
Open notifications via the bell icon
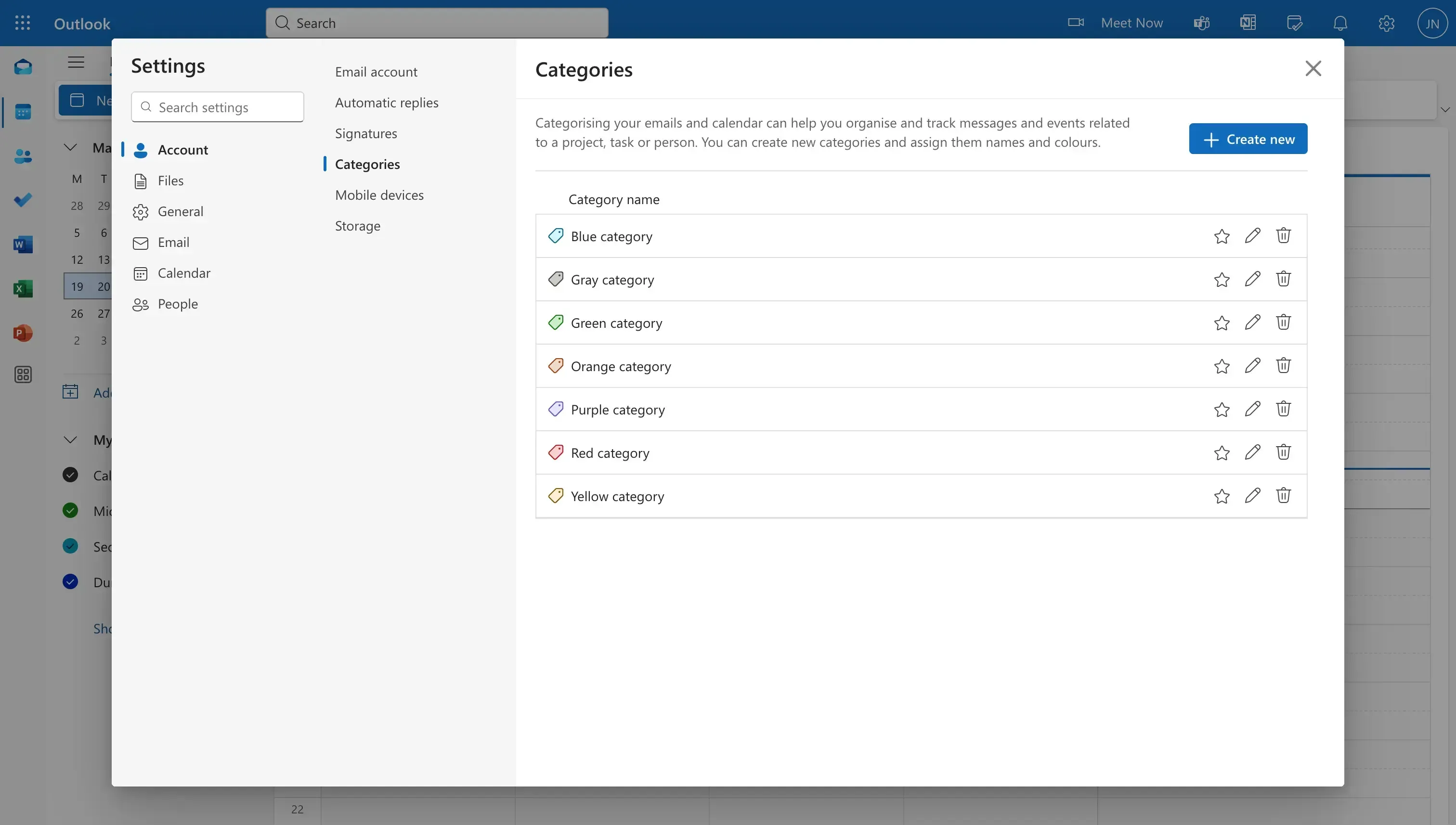tap(1339, 23)
